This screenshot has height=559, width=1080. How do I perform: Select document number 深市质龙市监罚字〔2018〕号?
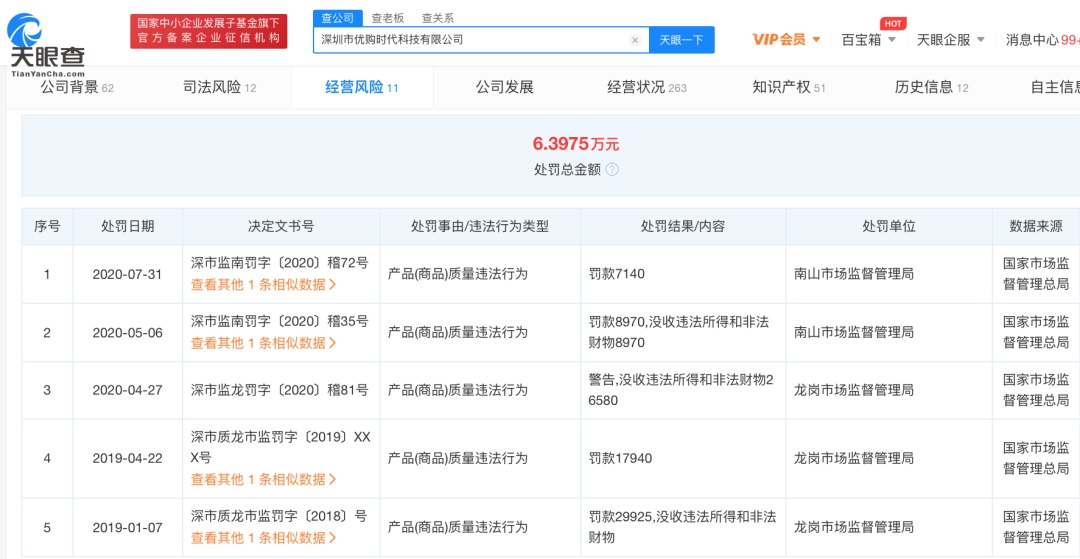(x=279, y=516)
